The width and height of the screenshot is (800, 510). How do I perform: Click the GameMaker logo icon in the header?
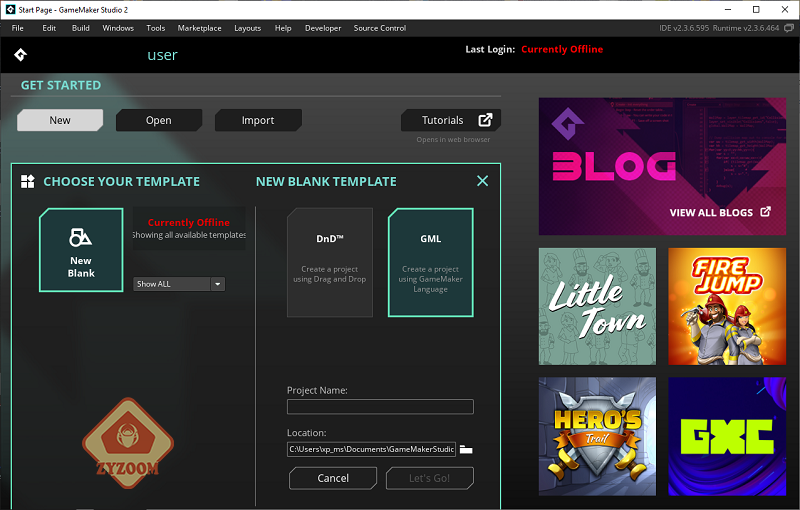coord(20,55)
